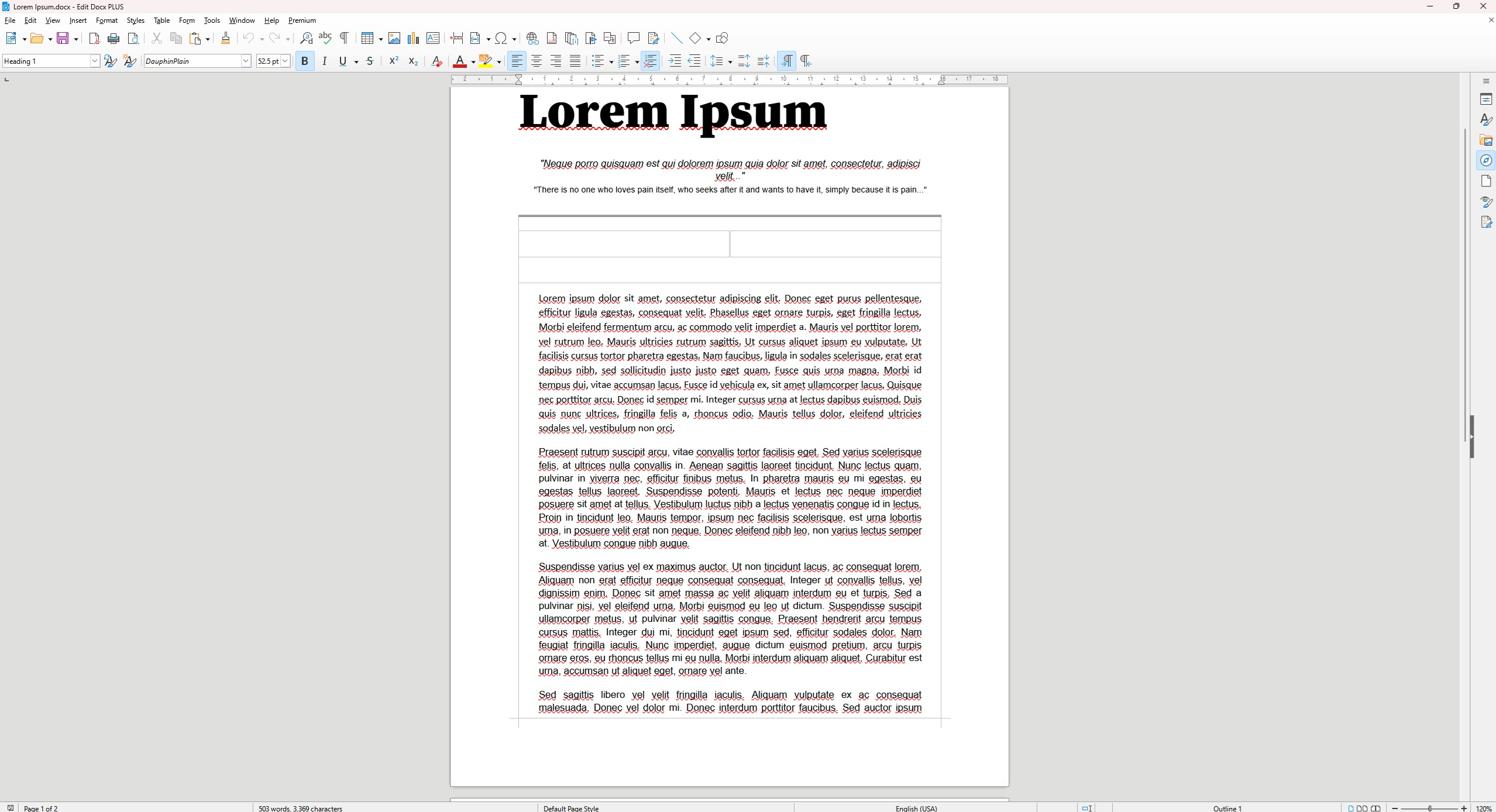1496x812 pixels.
Task: Open the font size dropdown
Action: coord(286,61)
